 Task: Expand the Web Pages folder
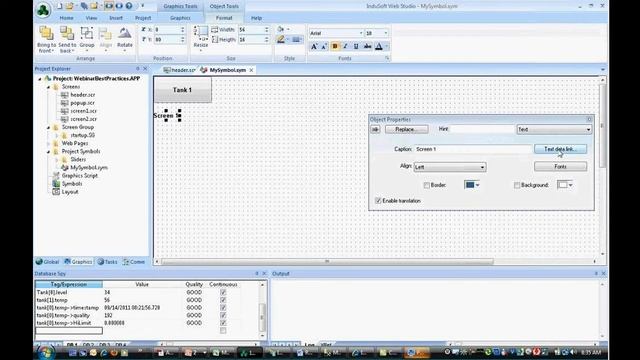(48, 143)
